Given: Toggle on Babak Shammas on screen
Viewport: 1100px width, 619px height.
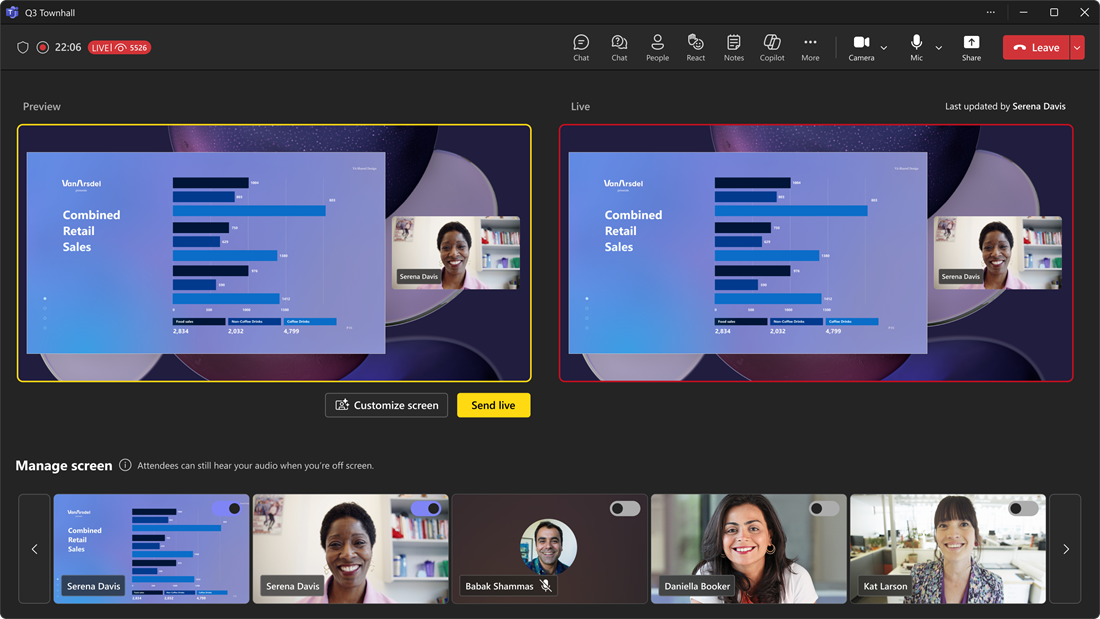Looking at the screenshot, I should pyautogui.click(x=624, y=508).
